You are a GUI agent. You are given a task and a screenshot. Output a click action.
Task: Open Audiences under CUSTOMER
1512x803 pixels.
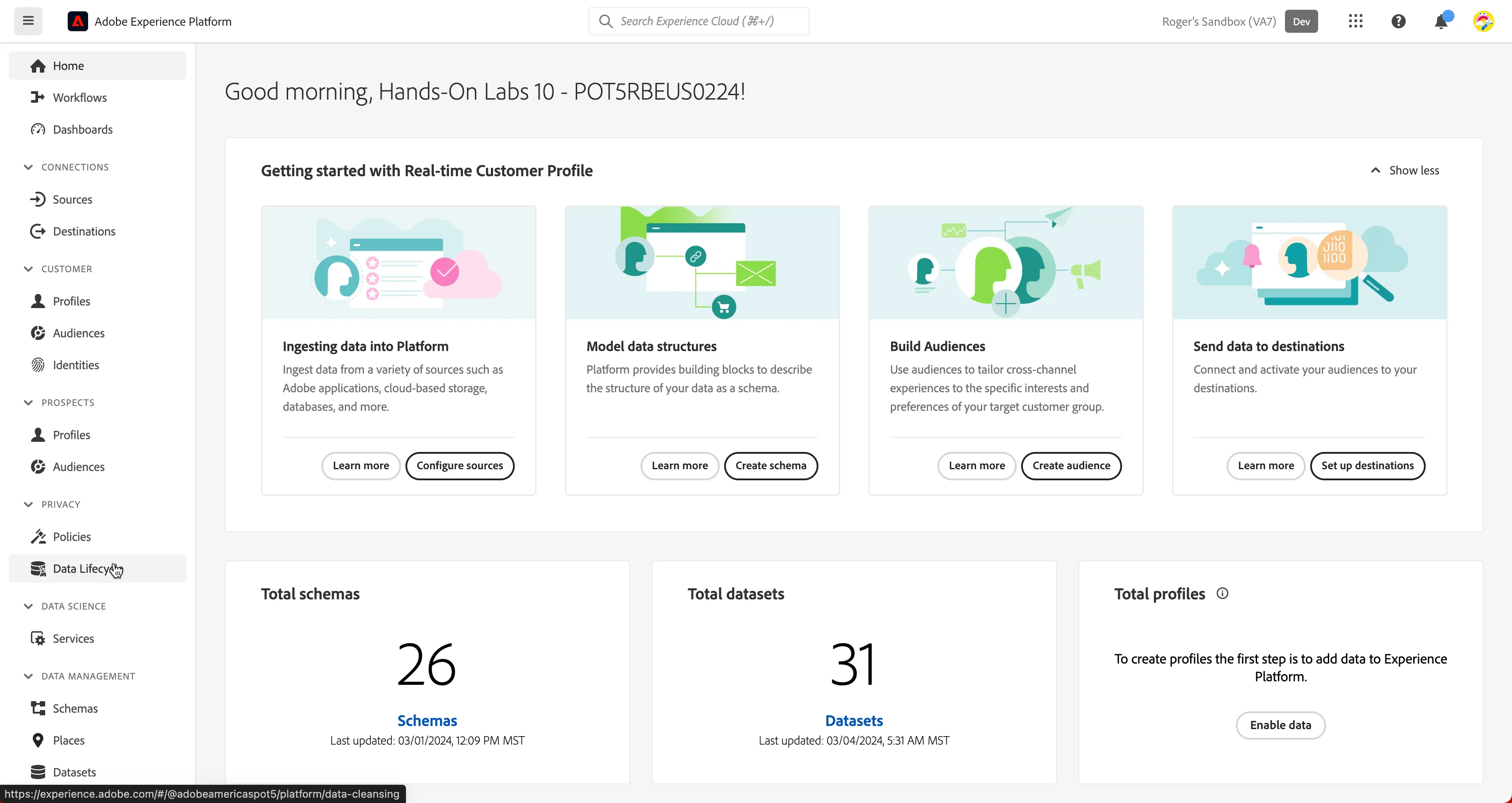pyautogui.click(x=97, y=333)
